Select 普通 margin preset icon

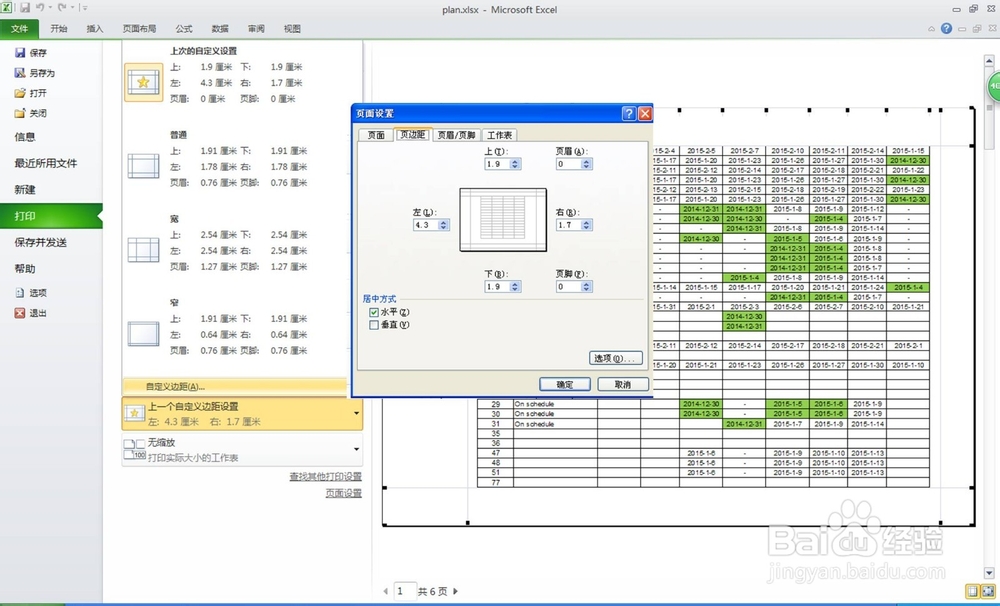pos(143,166)
